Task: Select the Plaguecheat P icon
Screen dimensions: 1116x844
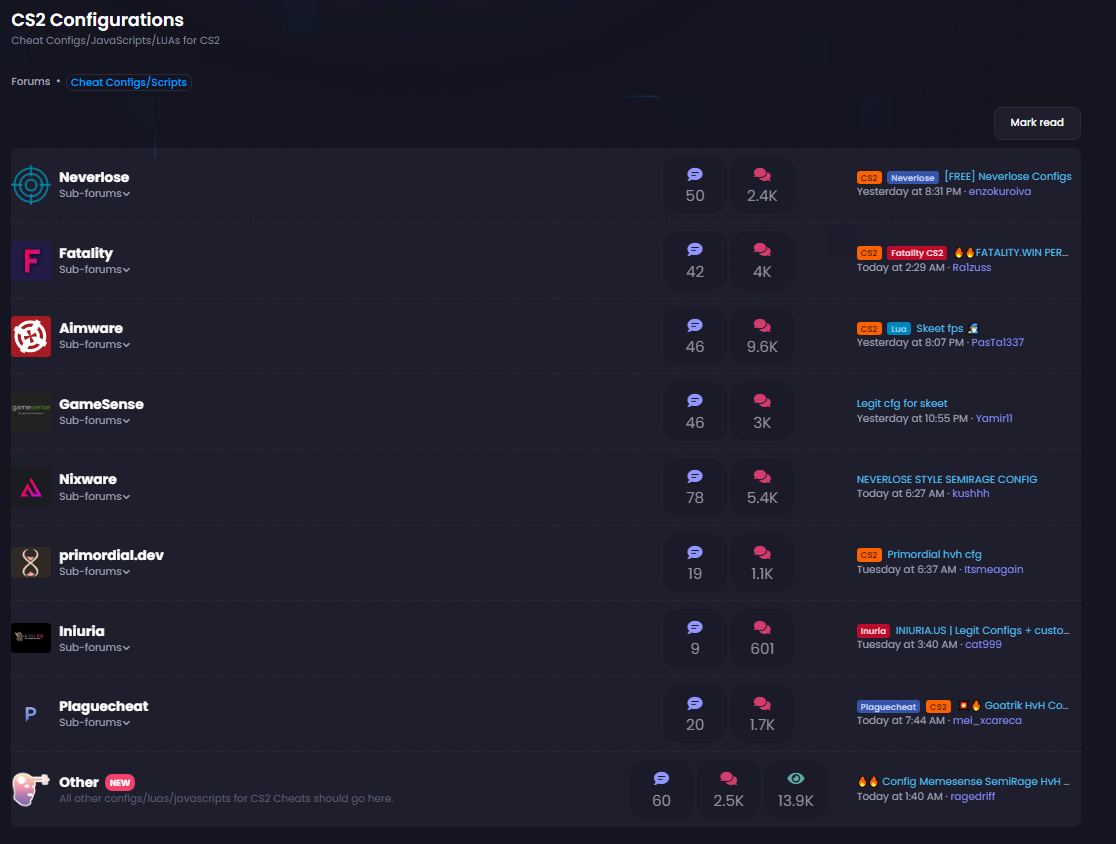Action: 31,714
